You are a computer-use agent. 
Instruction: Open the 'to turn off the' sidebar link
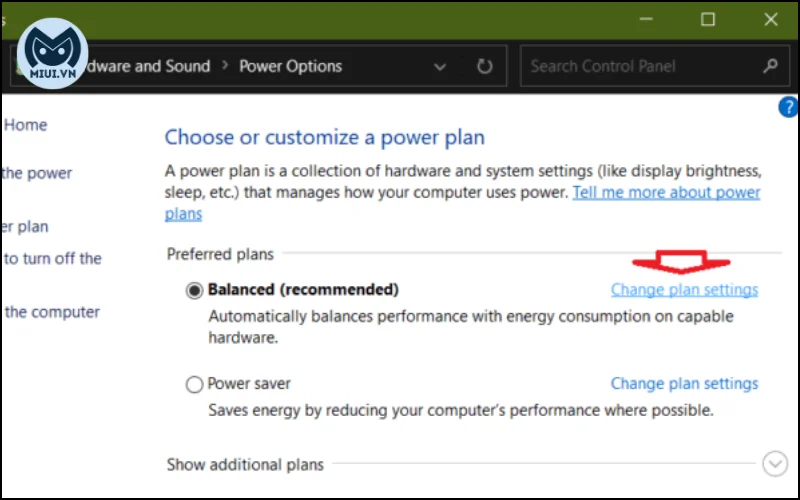[x=53, y=259]
